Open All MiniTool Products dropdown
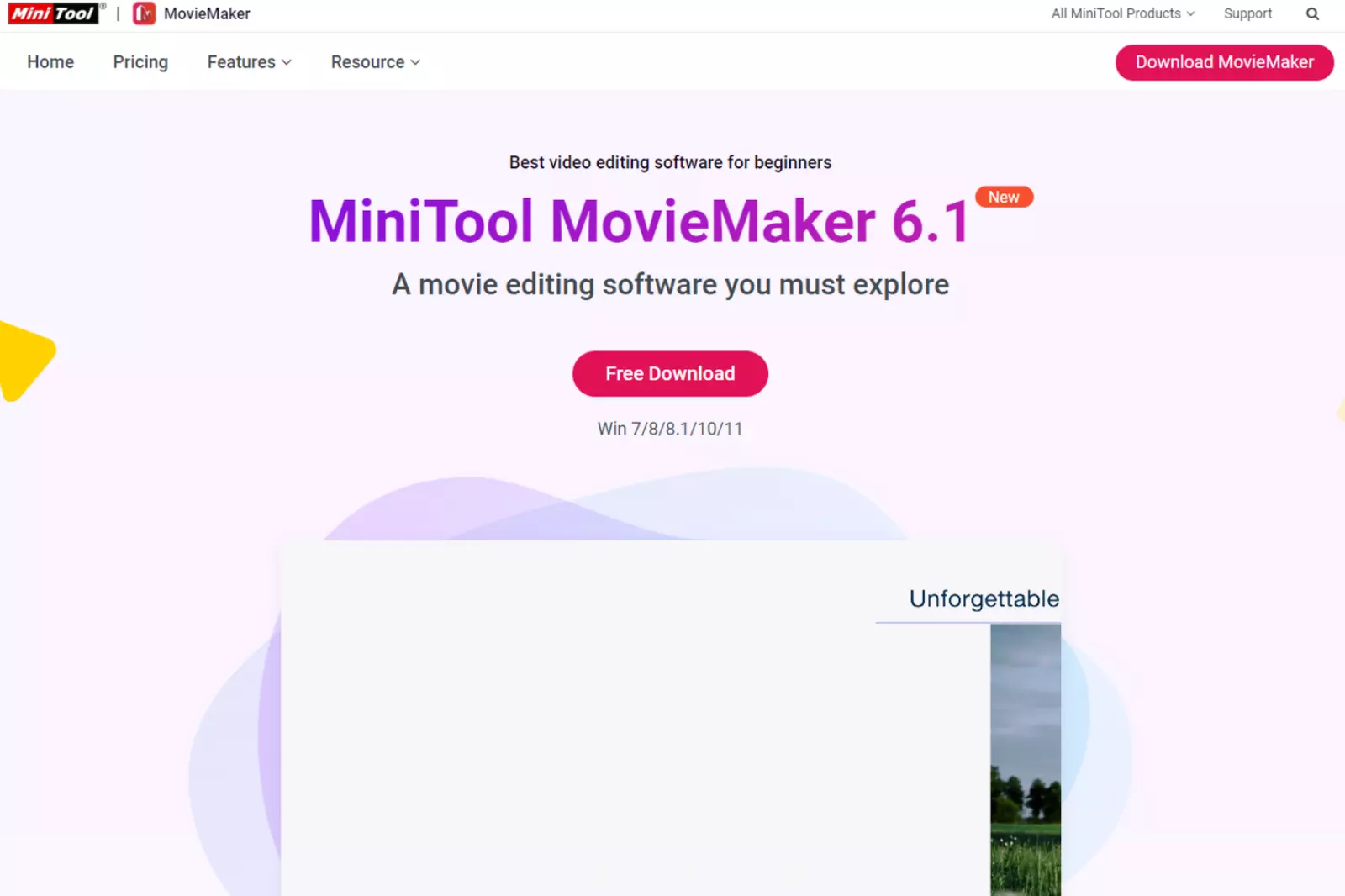Image resolution: width=1345 pixels, height=896 pixels. pos(1122,13)
